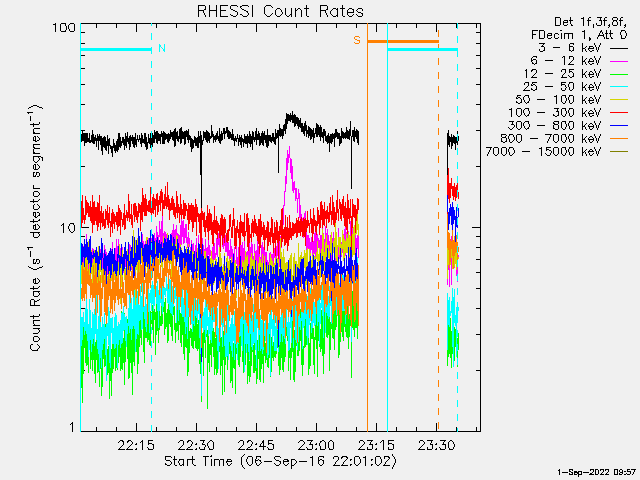Click the magenta 6 - 12 keV legend line
This screenshot has width=640, height=480.
click(x=619, y=61)
